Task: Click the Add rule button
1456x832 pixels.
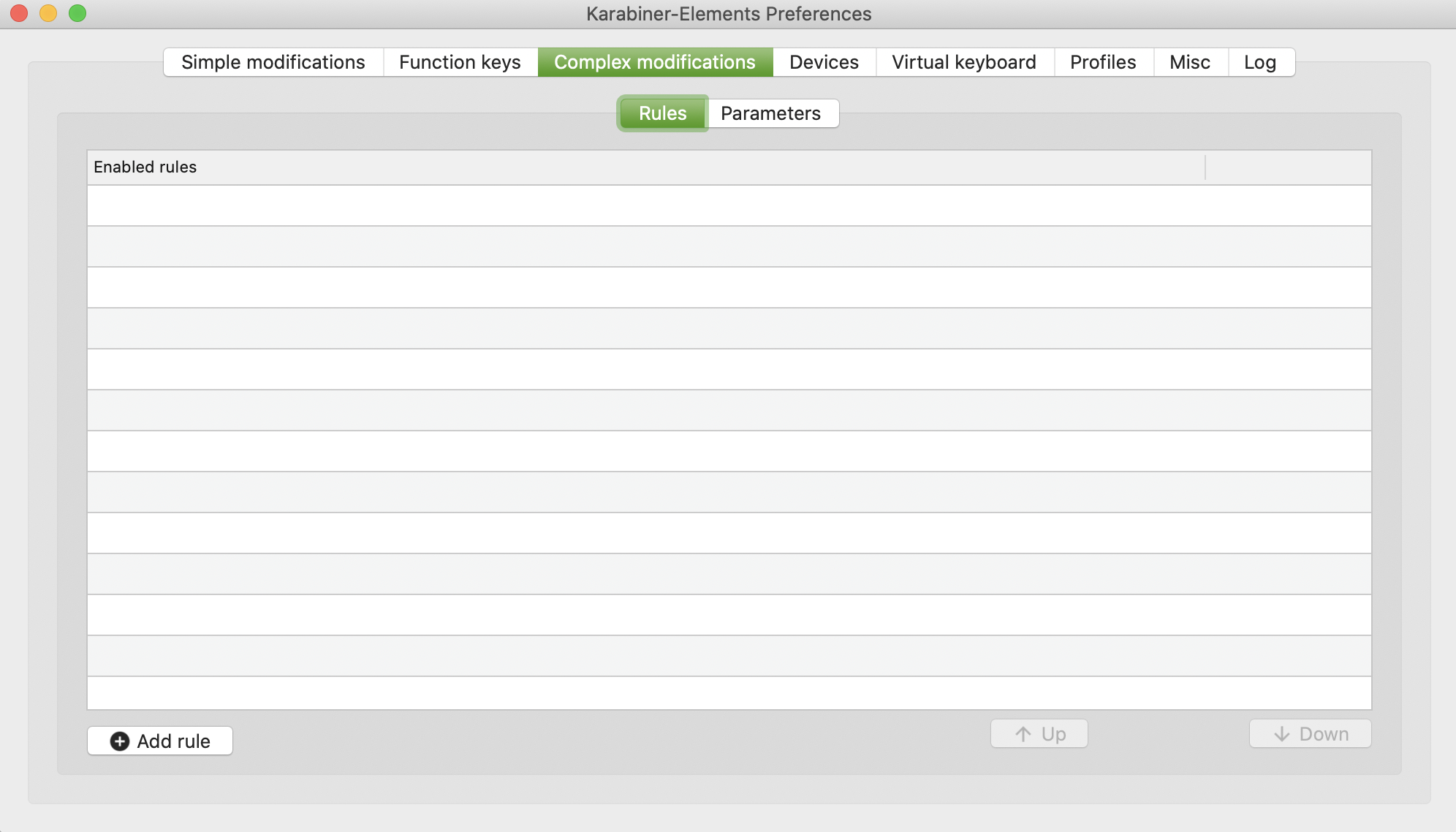Action: tap(159, 741)
